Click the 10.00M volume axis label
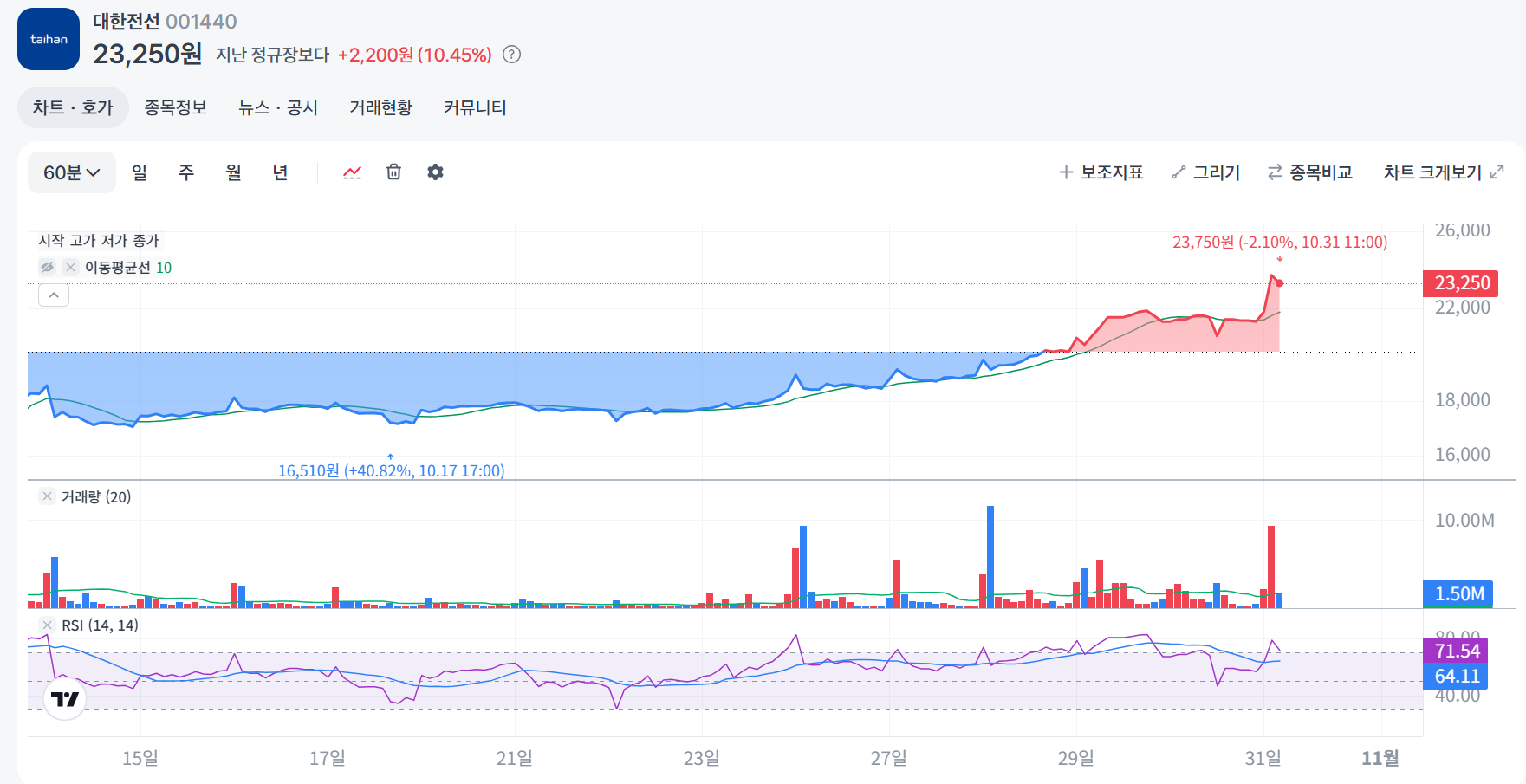This screenshot has width=1526, height=784. [x=1464, y=520]
